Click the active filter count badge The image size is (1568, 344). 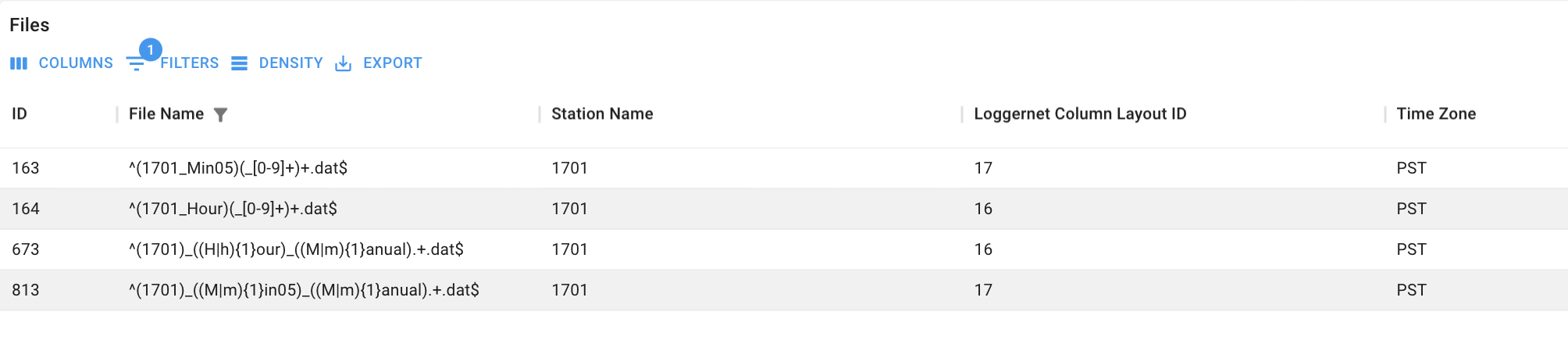coord(150,50)
